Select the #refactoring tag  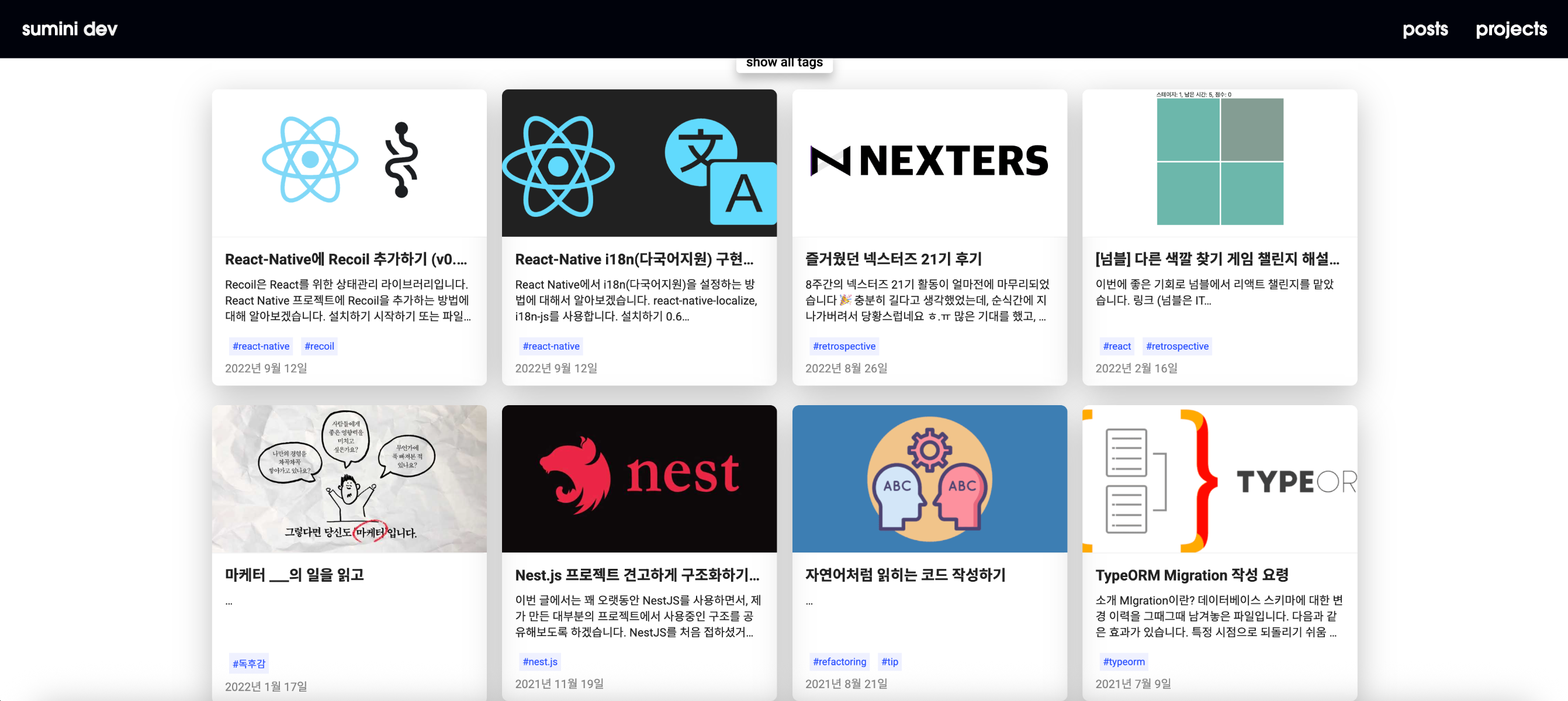(x=839, y=661)
